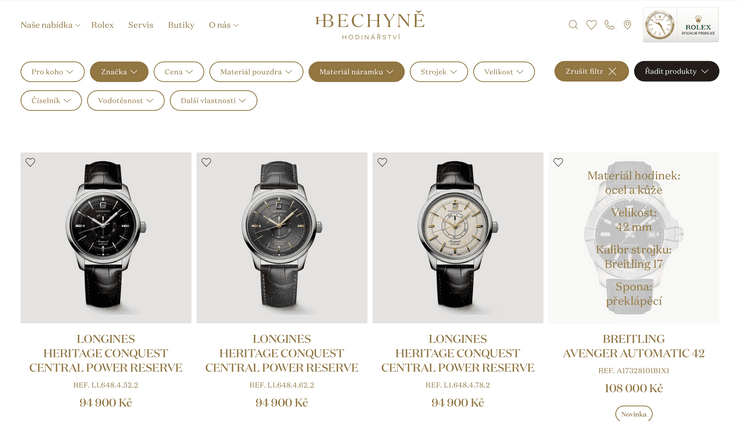The width and height of the screenshot is (740, 421).
Task: Favorite the first Longines watch L1.648.4.52.2
Action: coord(30,162)
